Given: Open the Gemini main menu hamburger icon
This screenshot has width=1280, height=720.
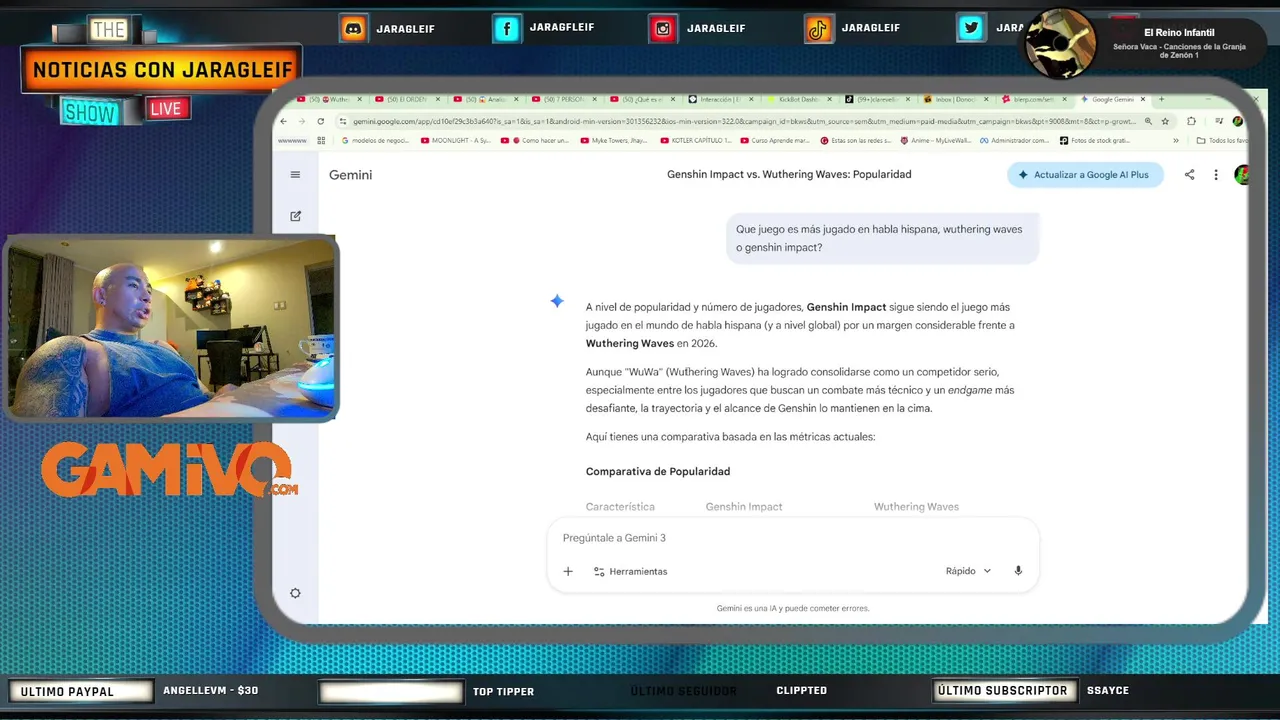Looking at the screenshot, I should (x=295, y=175).
